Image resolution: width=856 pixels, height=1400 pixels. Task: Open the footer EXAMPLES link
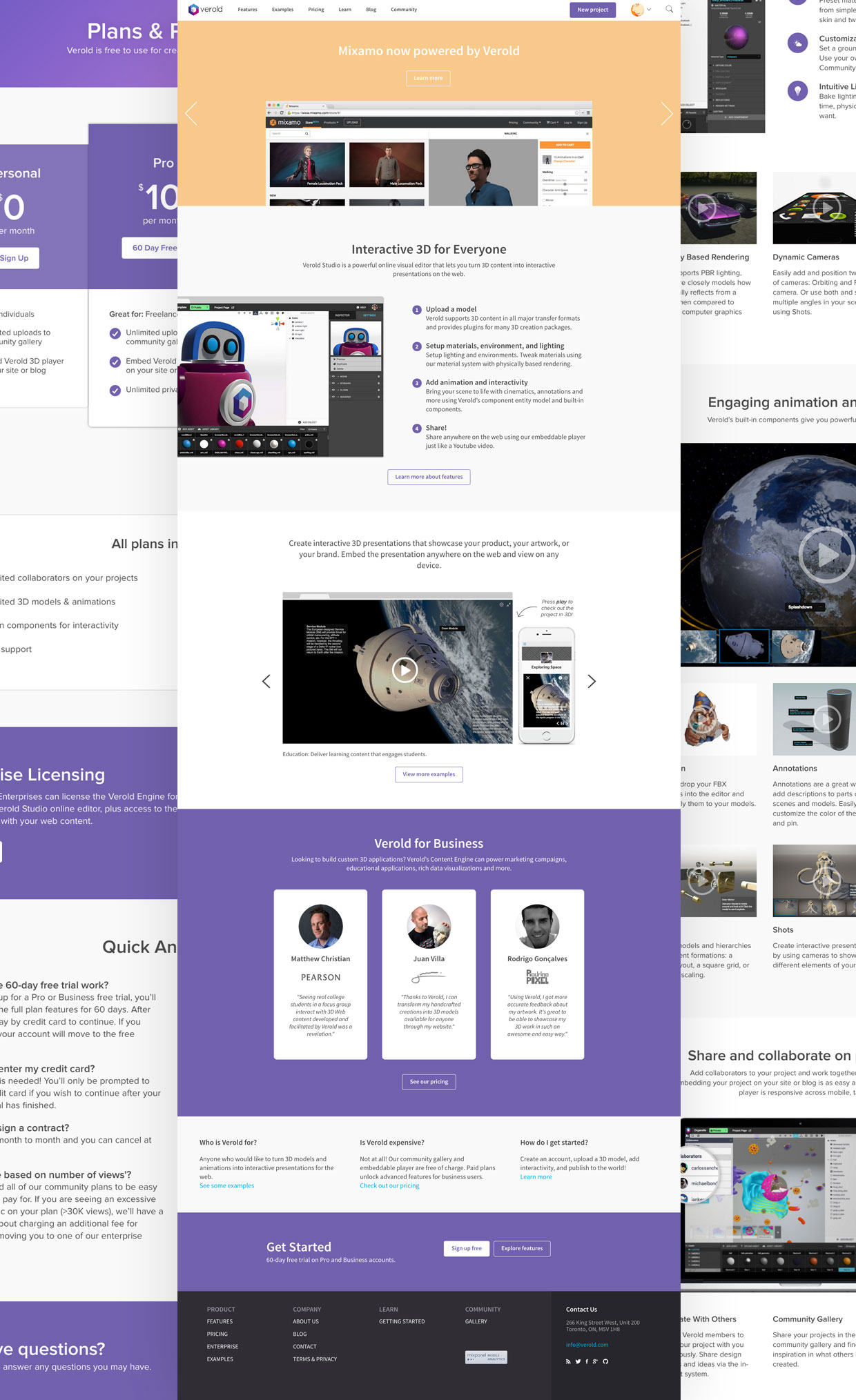point(220,1359)
